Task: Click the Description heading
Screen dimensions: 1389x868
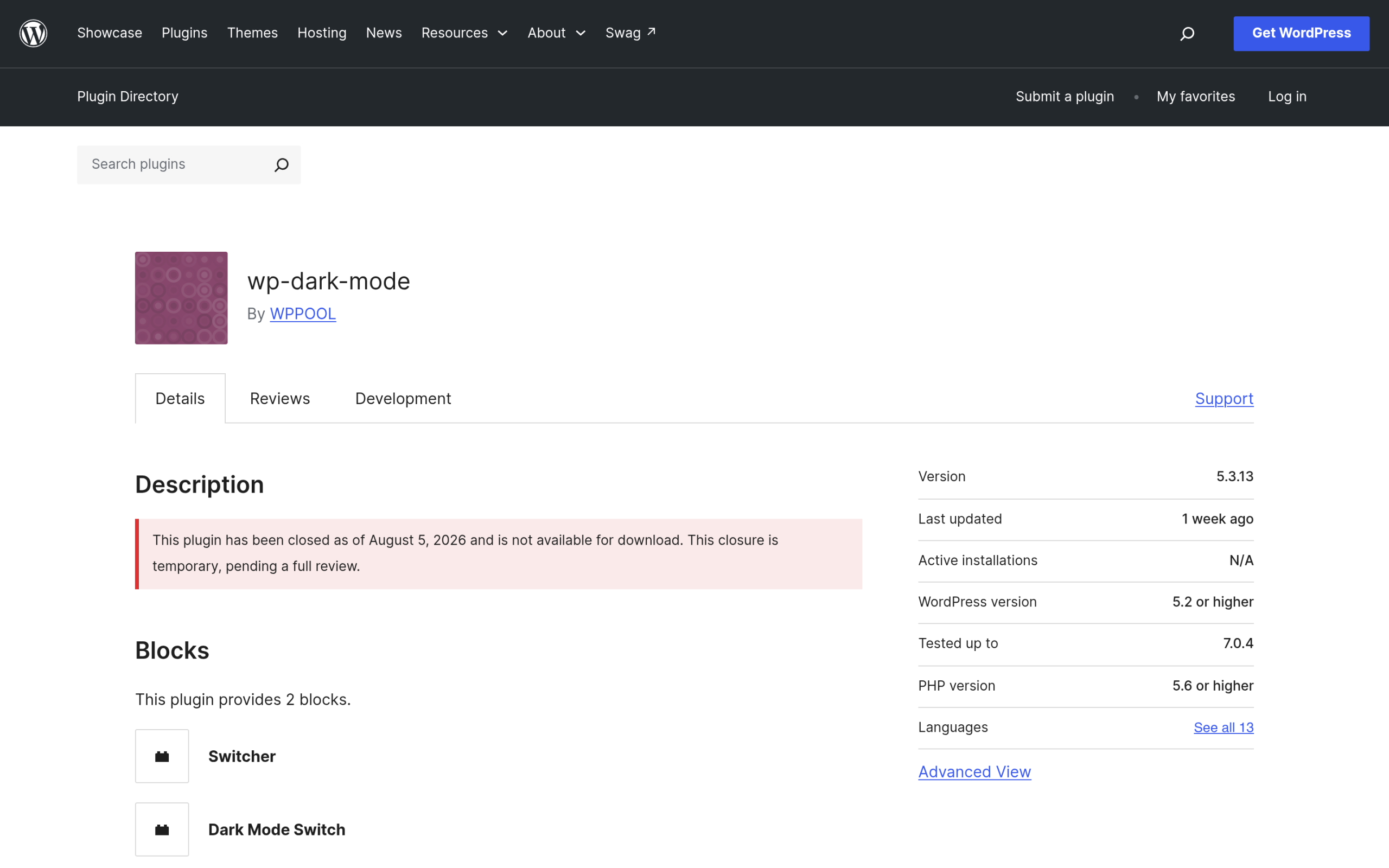Action: 199,484
